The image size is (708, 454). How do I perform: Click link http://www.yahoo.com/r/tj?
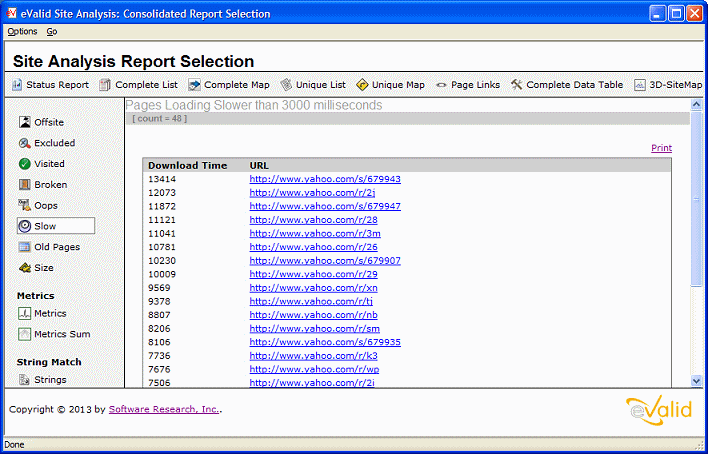coord(311,301)
